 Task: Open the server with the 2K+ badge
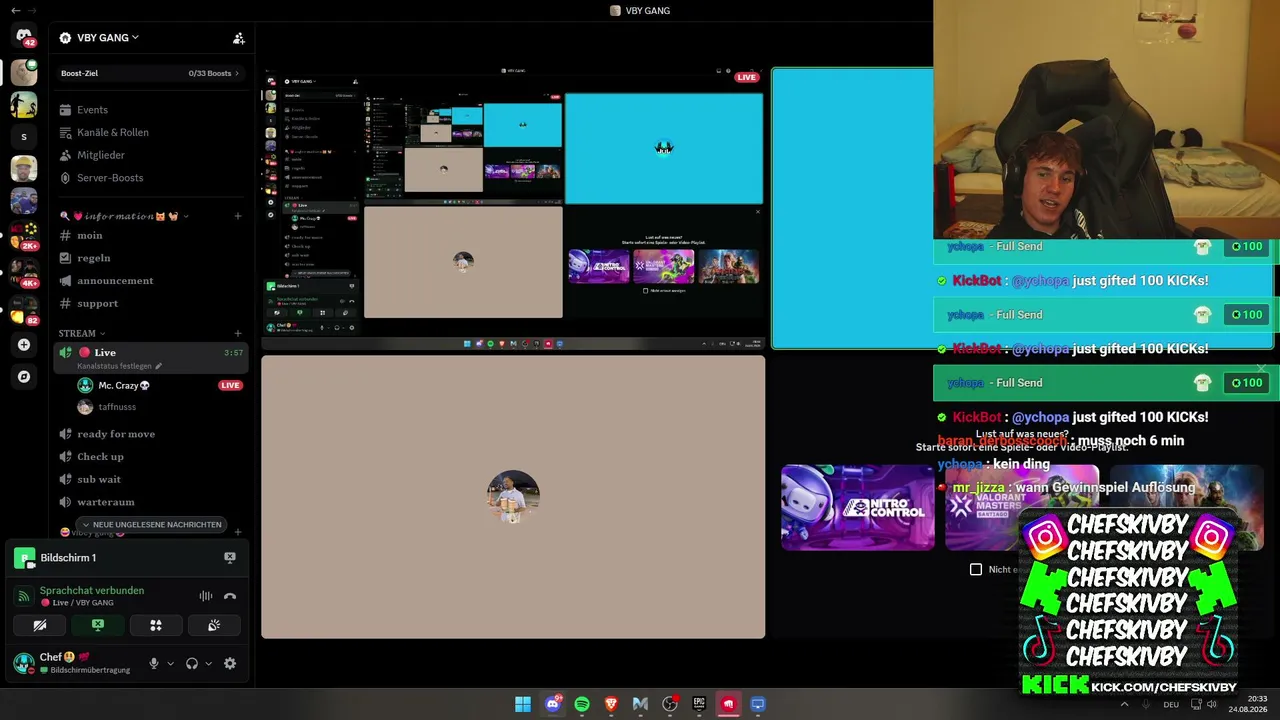(24, 235)
